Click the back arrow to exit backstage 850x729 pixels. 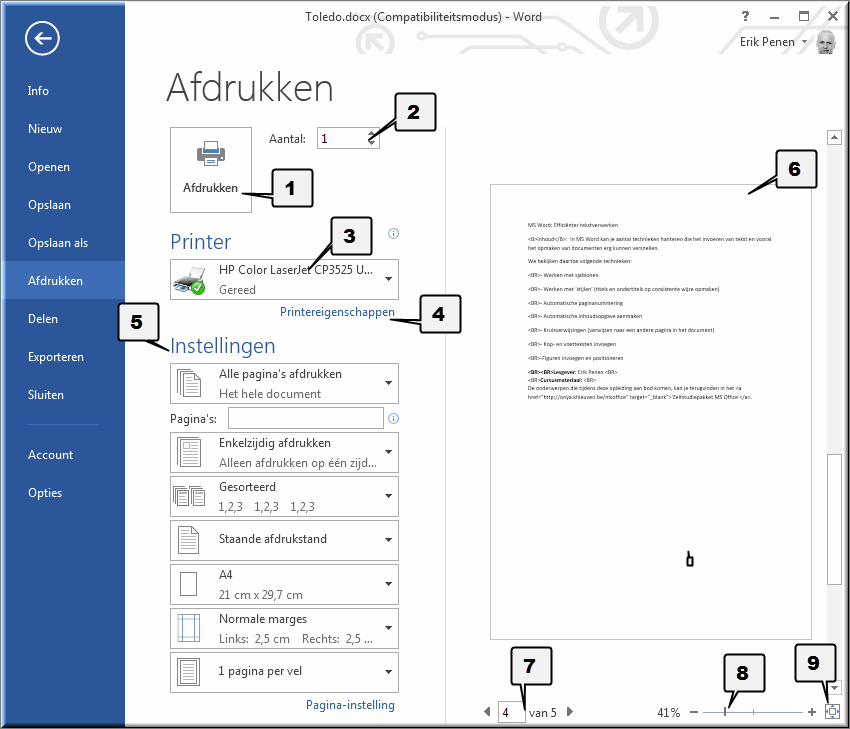pos(43,38)
